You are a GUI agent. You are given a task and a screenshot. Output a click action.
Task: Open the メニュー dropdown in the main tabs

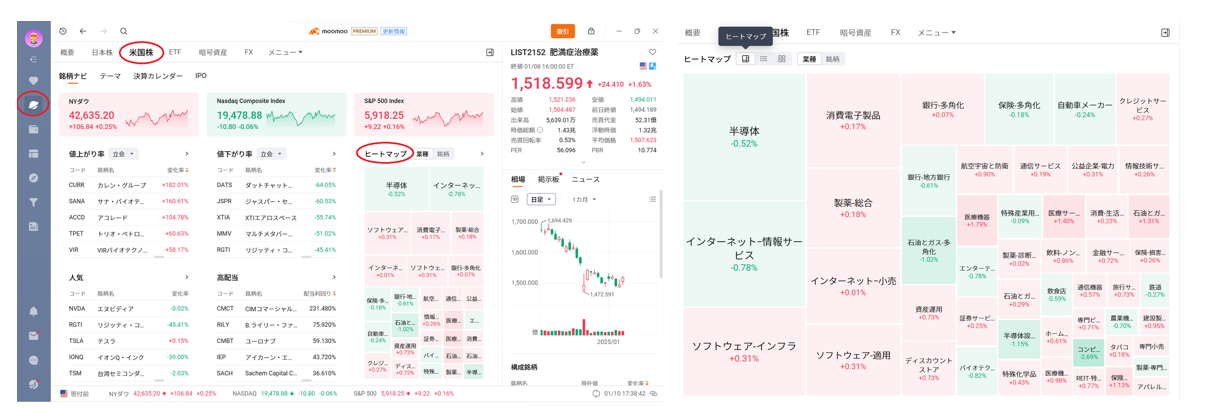[285, 52]
